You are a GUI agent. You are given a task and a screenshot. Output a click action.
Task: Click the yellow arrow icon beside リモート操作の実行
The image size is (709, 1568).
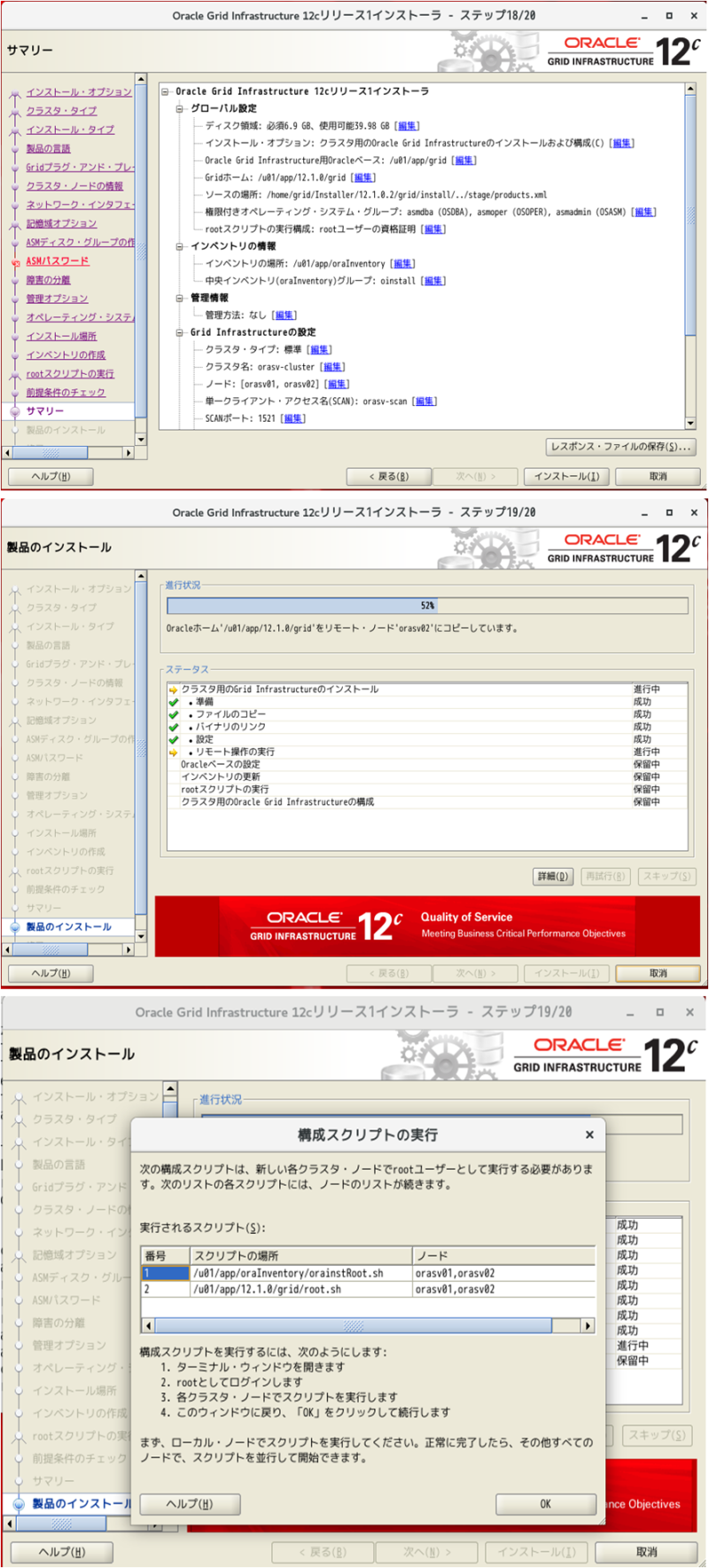point(174,752)
